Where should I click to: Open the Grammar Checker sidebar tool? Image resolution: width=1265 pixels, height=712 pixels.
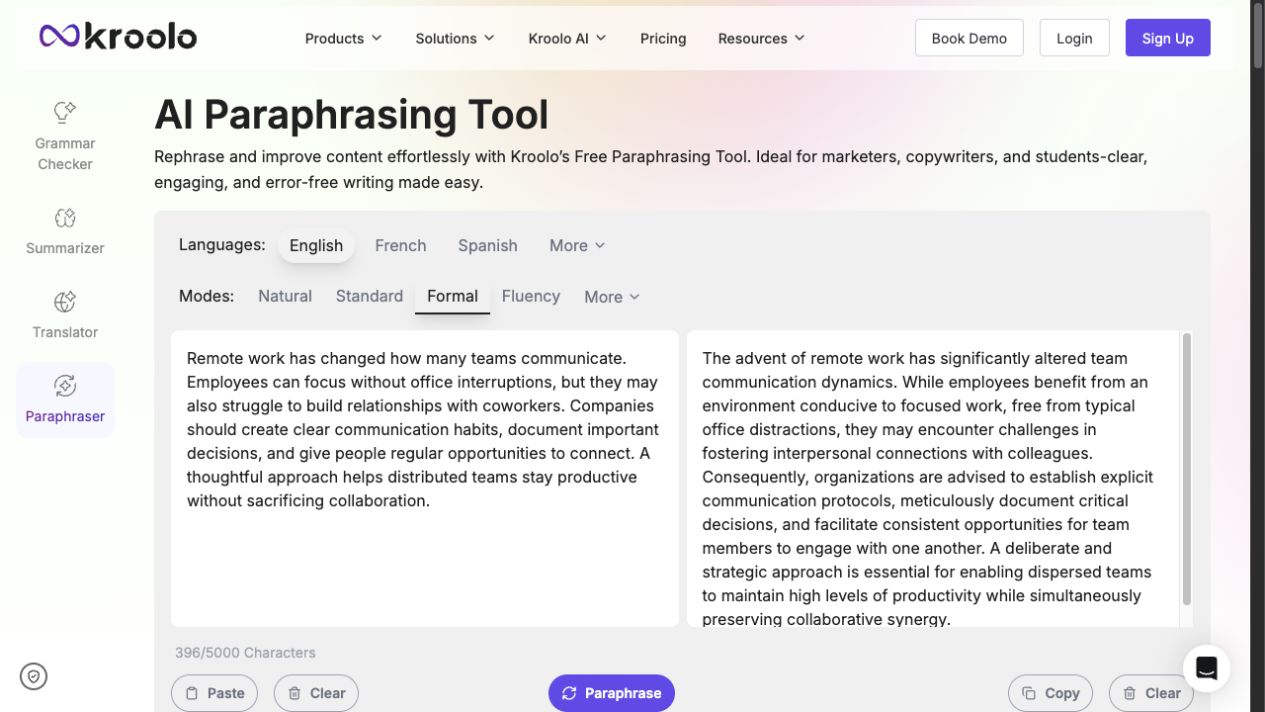[x=65, y=136]
